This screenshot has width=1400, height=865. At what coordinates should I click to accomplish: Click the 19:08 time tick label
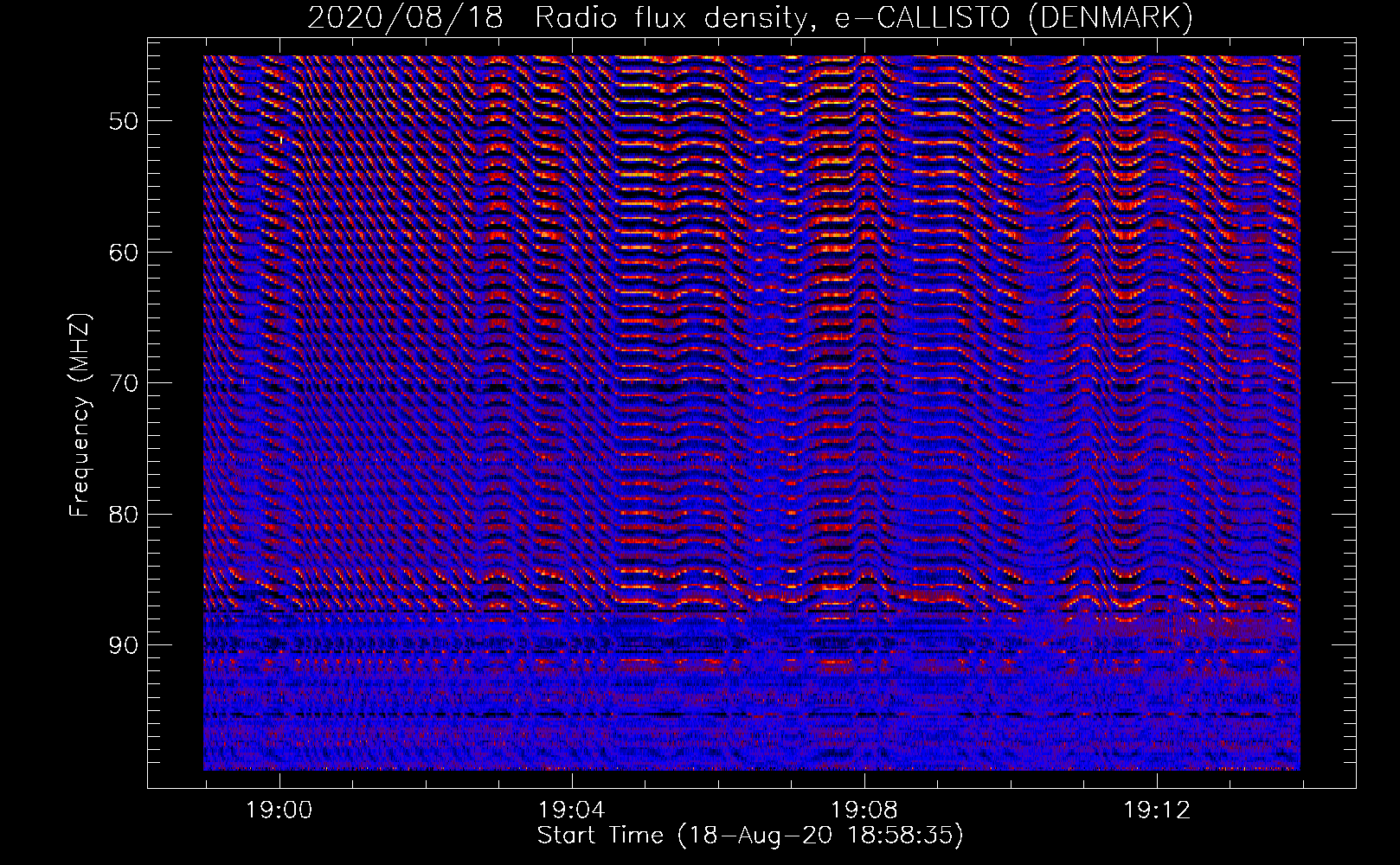pos(864,811)
